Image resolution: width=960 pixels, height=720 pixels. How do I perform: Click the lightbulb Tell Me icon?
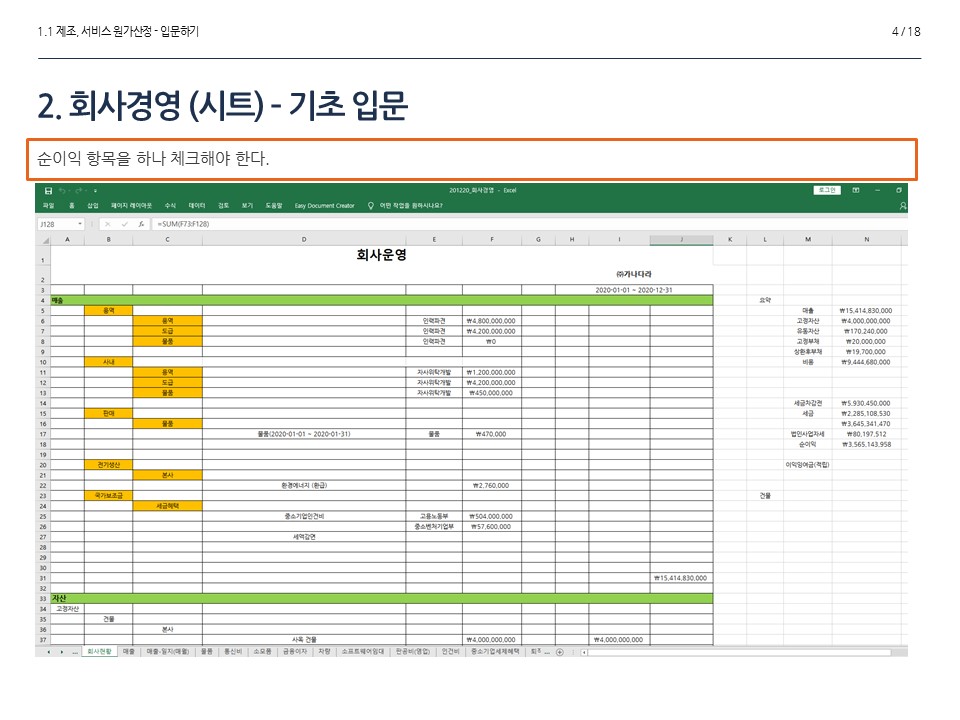pos(370,206)
